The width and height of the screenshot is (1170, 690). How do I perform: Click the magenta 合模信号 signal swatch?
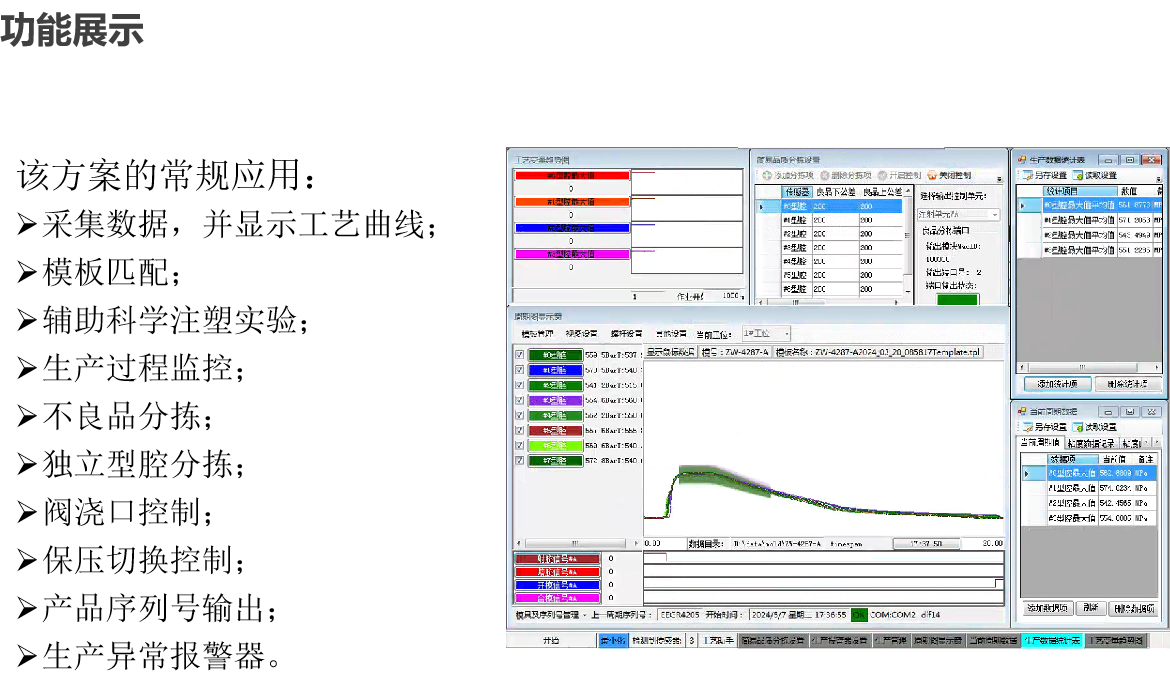coord(557,598)
